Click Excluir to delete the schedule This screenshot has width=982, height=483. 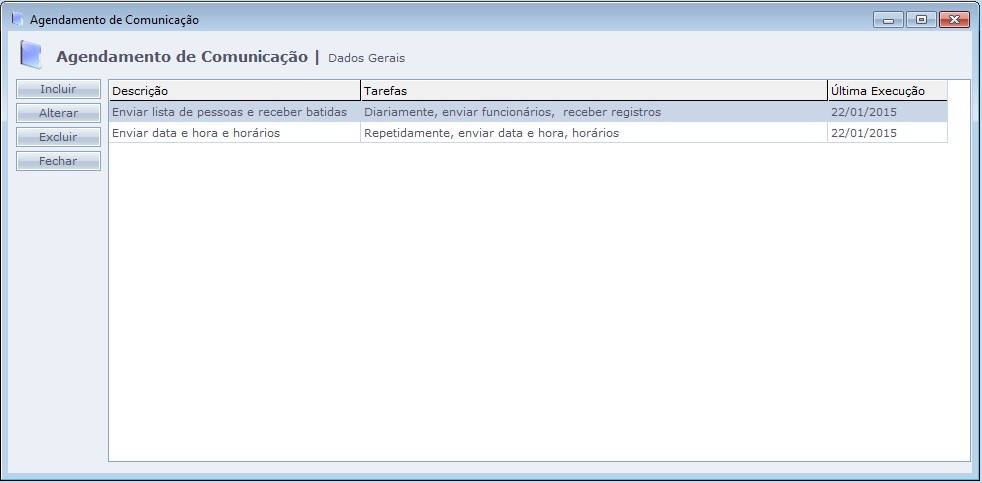58,137
